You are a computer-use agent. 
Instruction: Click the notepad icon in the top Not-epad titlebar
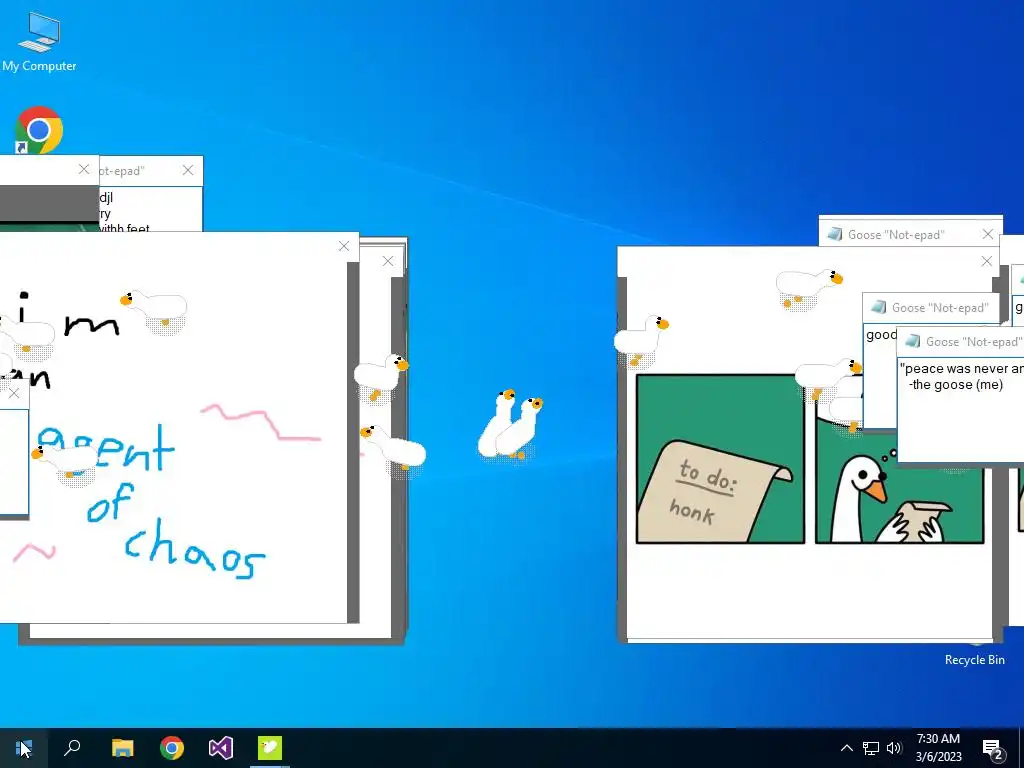coord(835,234)
